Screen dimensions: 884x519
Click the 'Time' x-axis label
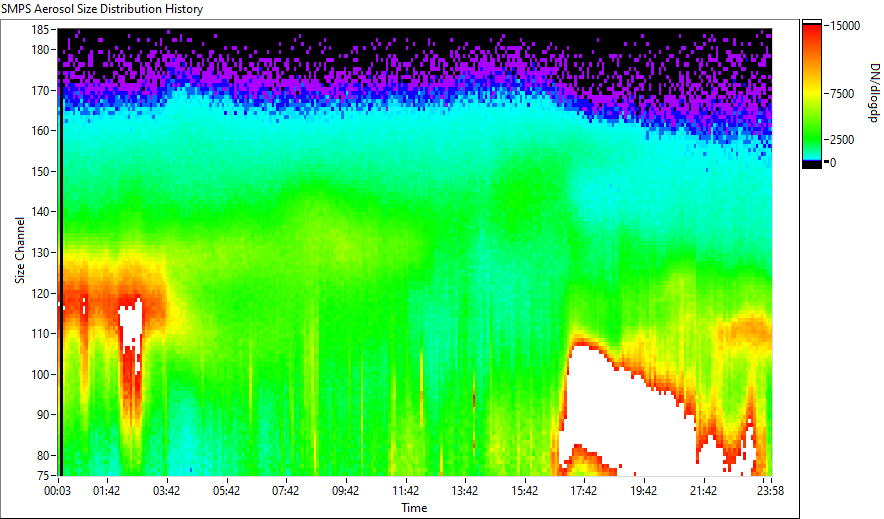[414, 508]
